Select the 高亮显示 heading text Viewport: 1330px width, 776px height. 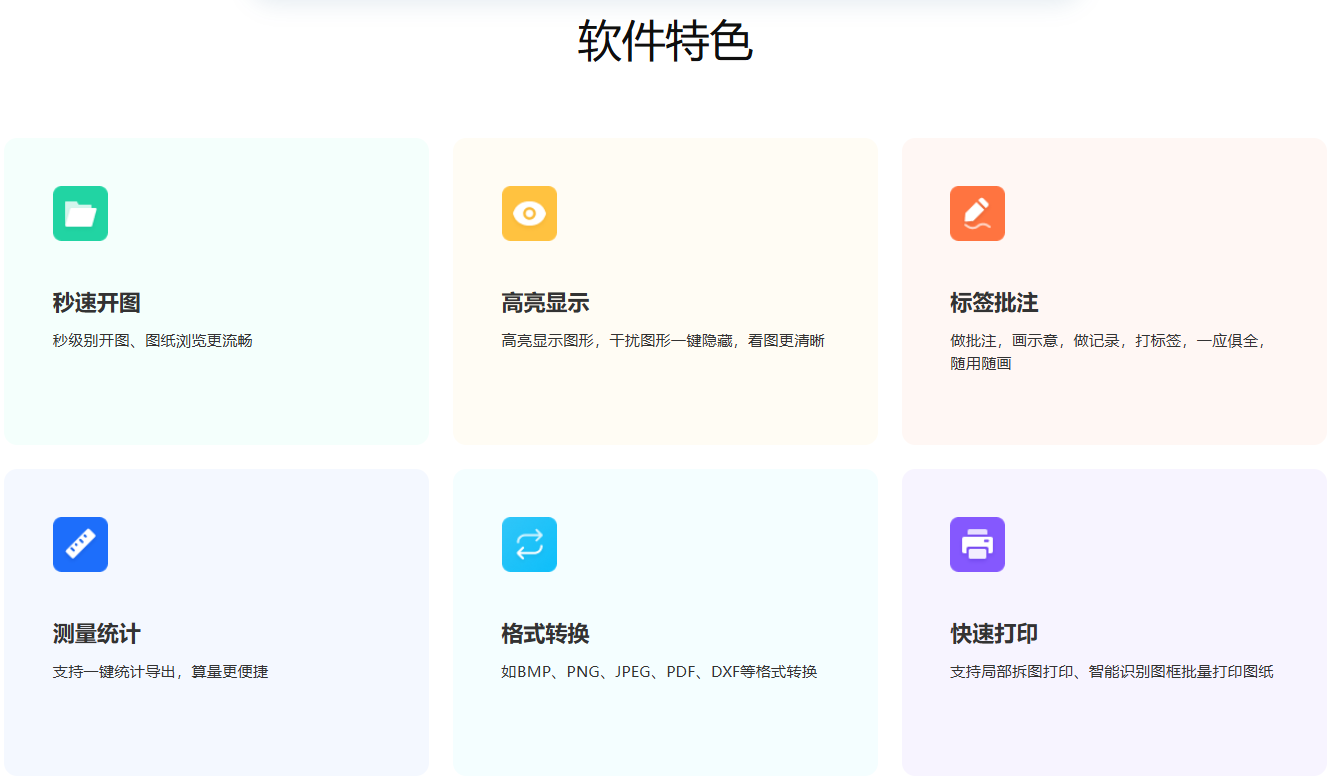545,303
